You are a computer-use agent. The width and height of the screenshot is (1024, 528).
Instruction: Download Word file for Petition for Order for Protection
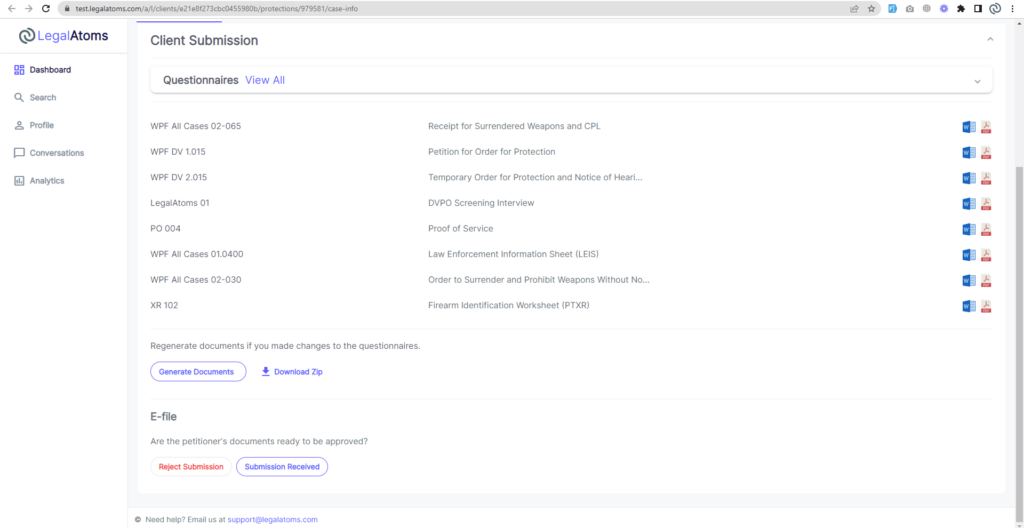pyautogui.click(x=968, y=153)
